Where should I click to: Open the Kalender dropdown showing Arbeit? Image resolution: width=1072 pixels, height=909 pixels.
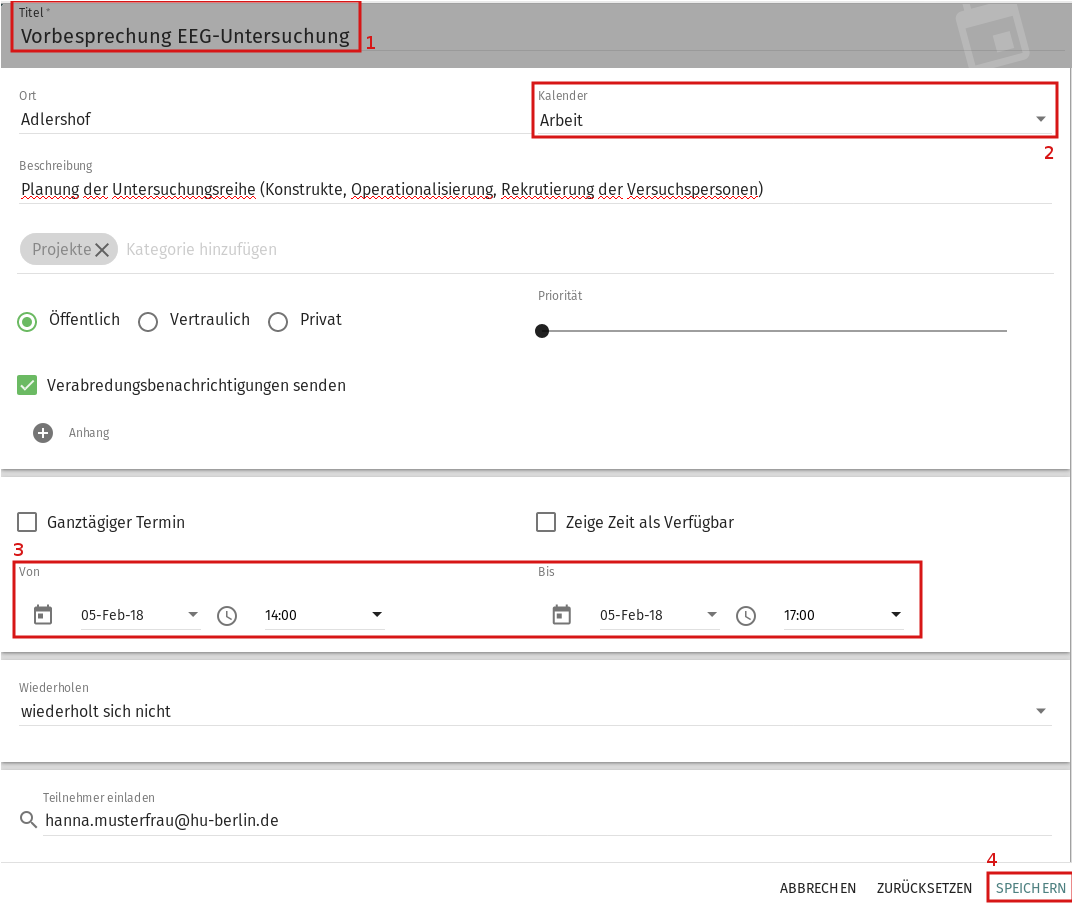pyautogui.click(x=793, y=120)
